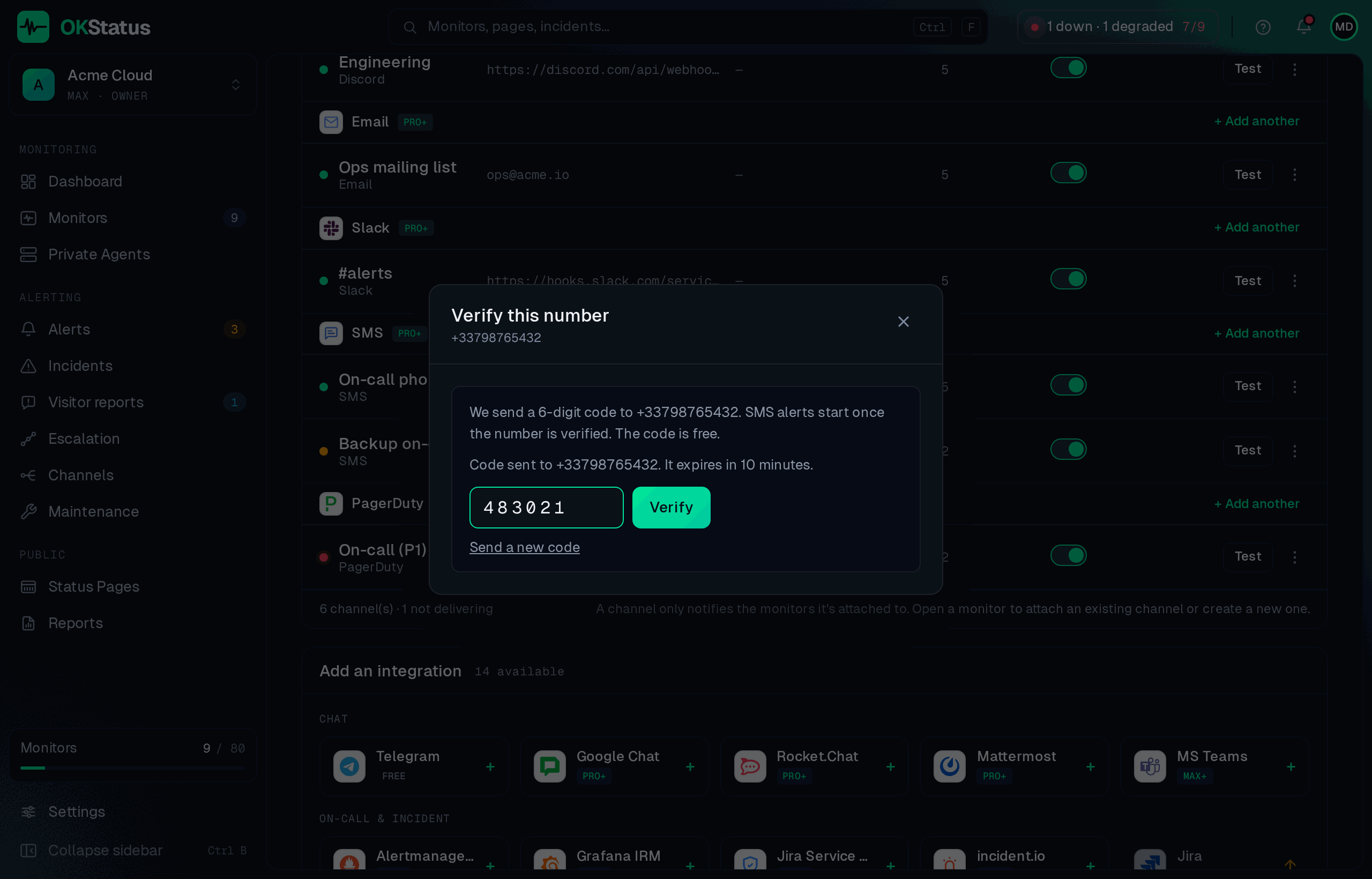The width and height of the screenshot is (1372, 879).
Task: Toggle the Backup on-call SMS switch
Action: pyautogui.click(x=1068, y=450)
